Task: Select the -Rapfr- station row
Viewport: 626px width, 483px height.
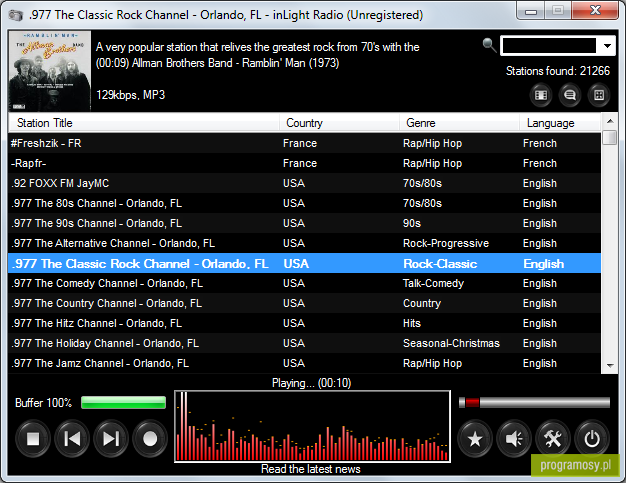Action: tap(304, 163)
